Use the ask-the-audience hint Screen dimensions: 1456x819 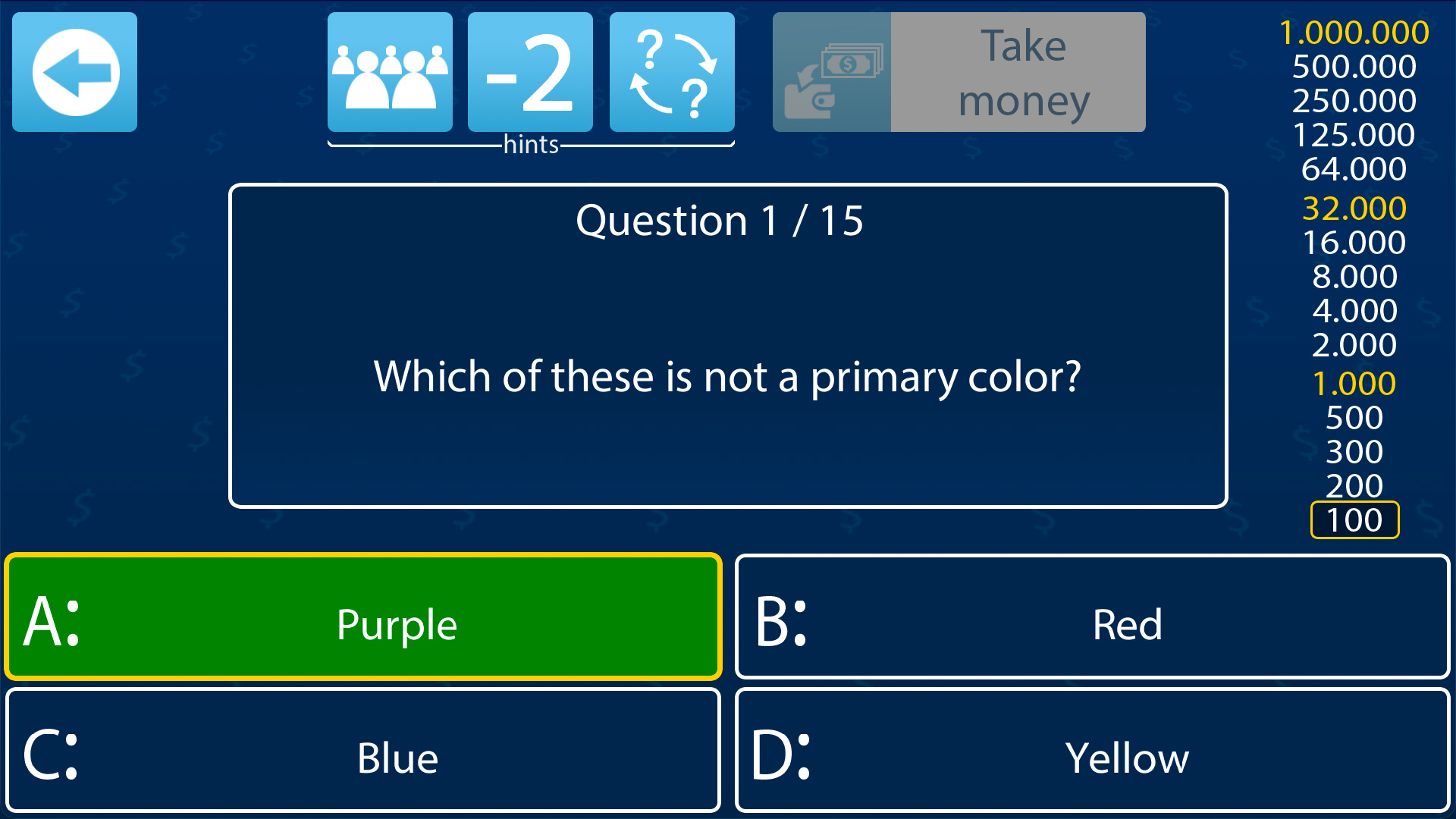point(390,72)
